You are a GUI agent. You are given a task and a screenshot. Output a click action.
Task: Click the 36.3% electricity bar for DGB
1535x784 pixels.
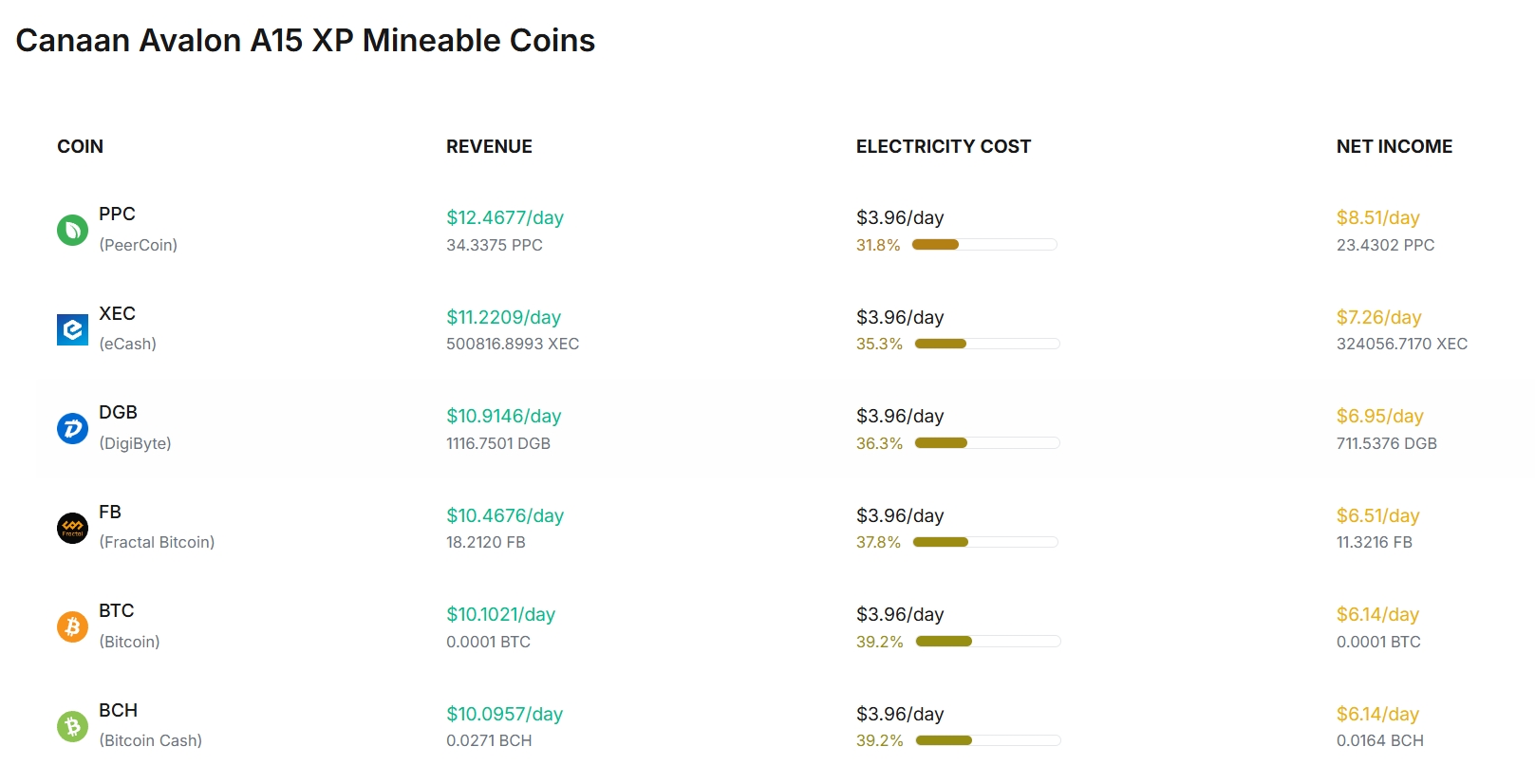point(987,443)
